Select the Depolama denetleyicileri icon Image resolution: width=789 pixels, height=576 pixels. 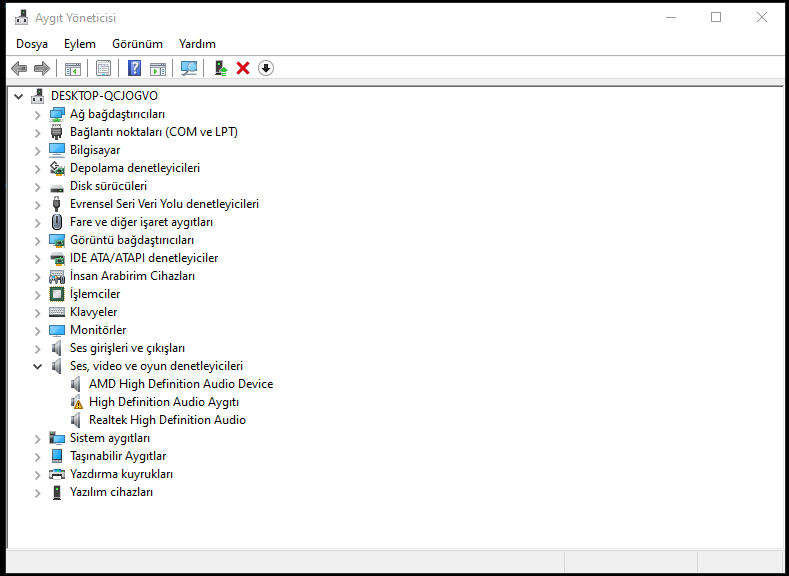point(57,168)
